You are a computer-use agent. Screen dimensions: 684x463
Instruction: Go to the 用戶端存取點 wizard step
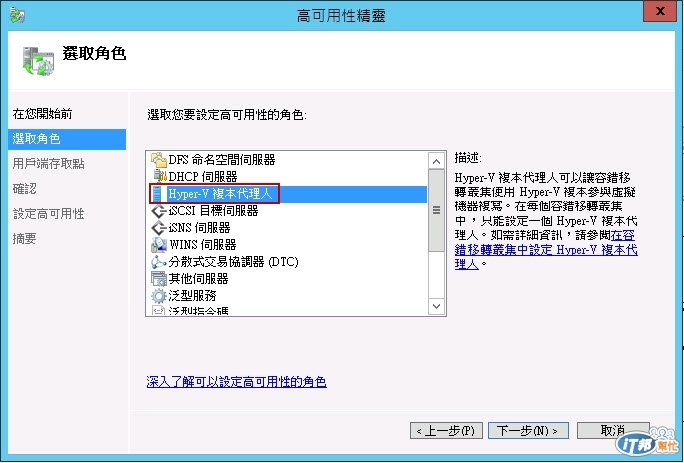click(48, 164)
